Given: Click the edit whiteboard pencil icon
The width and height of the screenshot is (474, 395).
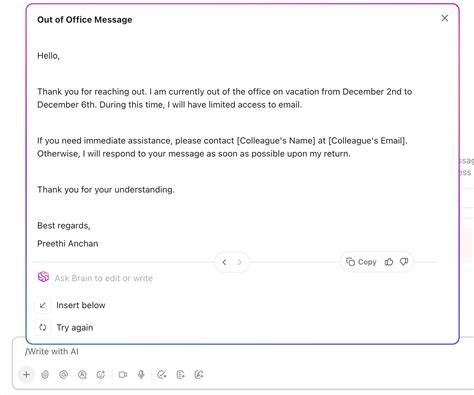Looking at the screenshot, I should coord(199,375).
